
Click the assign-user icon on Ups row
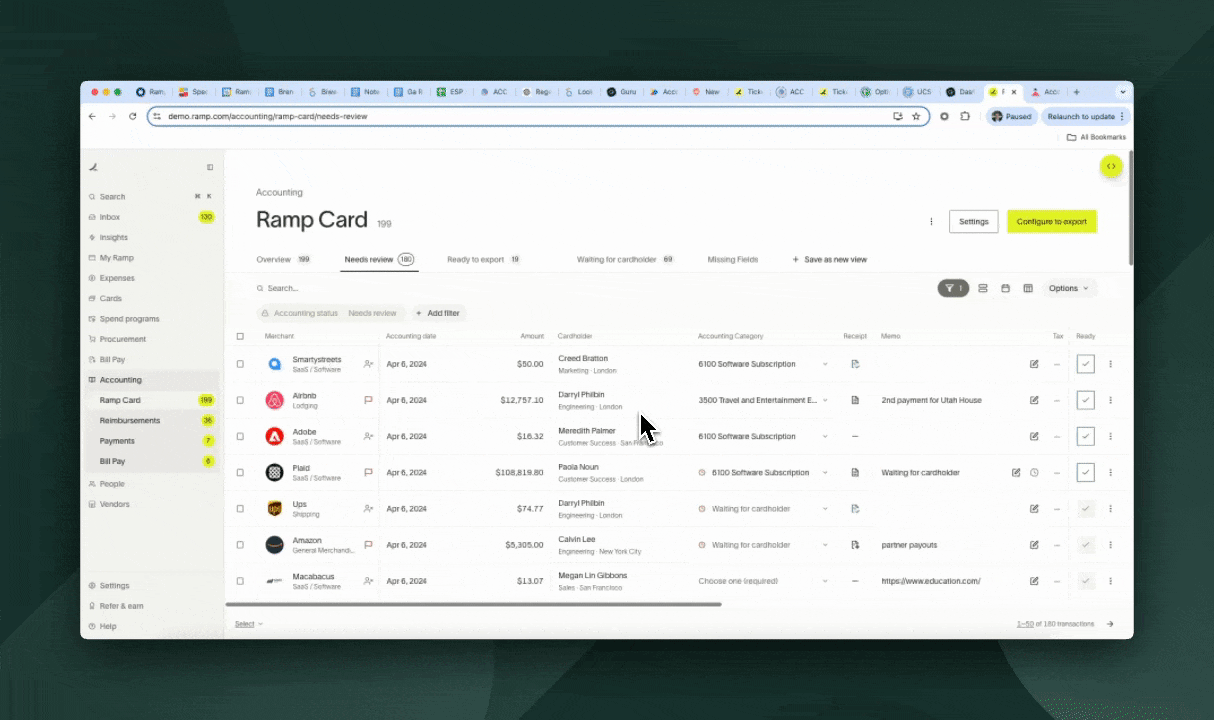point(368,508)
